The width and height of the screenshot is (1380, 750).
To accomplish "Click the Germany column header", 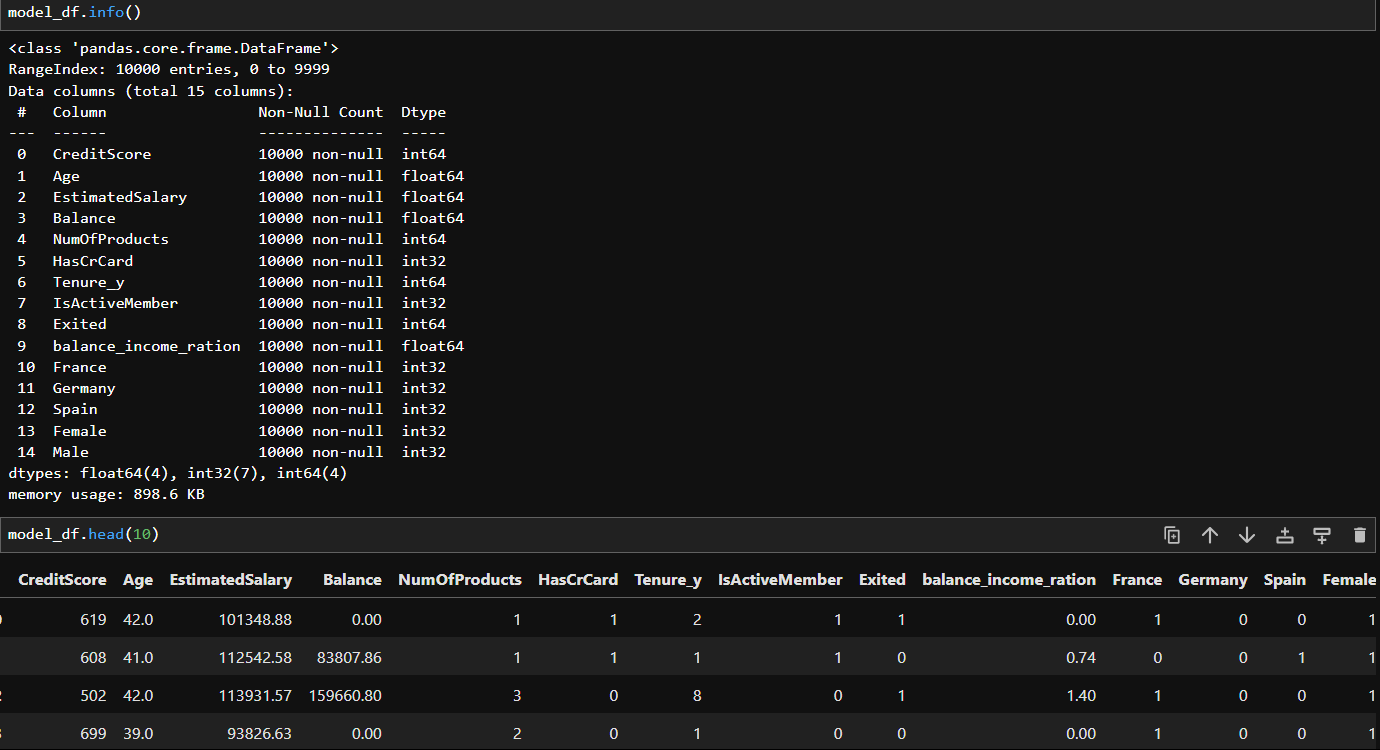I will tap(1212, 580).
